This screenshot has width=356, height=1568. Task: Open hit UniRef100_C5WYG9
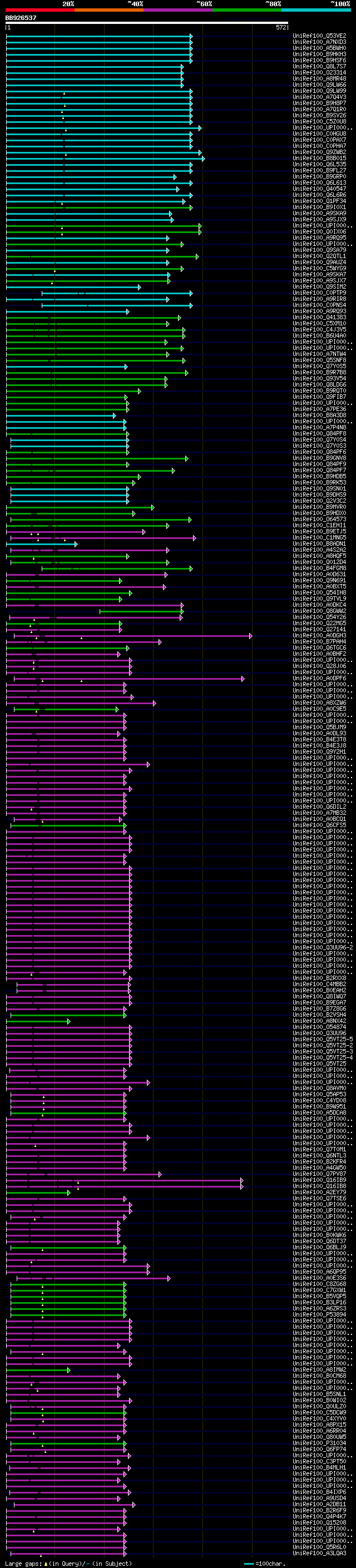click(319, 269)
